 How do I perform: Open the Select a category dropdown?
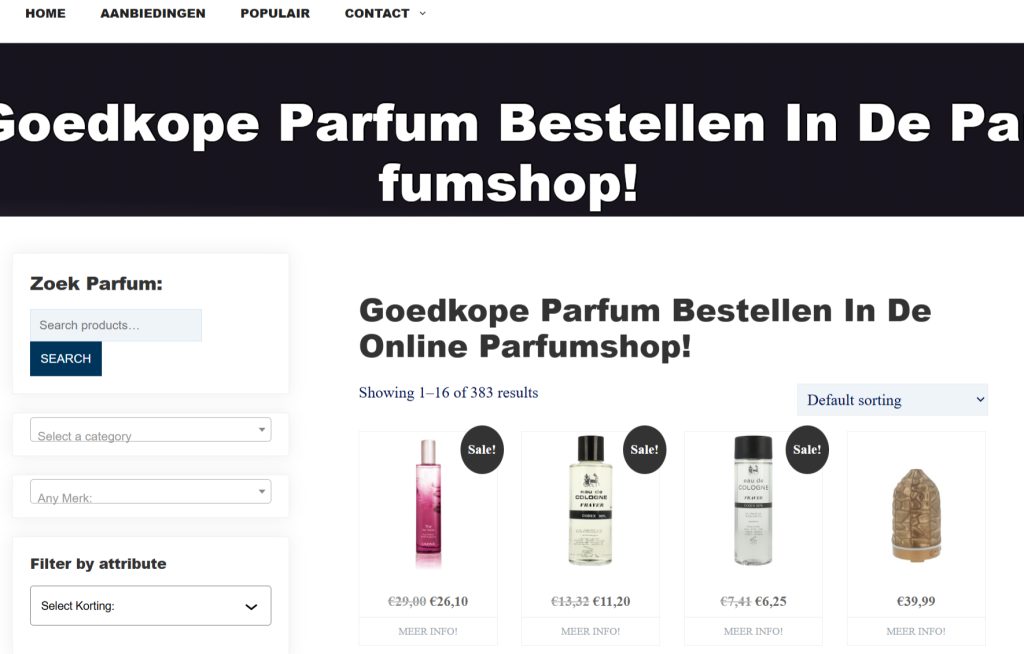(151, 430)
